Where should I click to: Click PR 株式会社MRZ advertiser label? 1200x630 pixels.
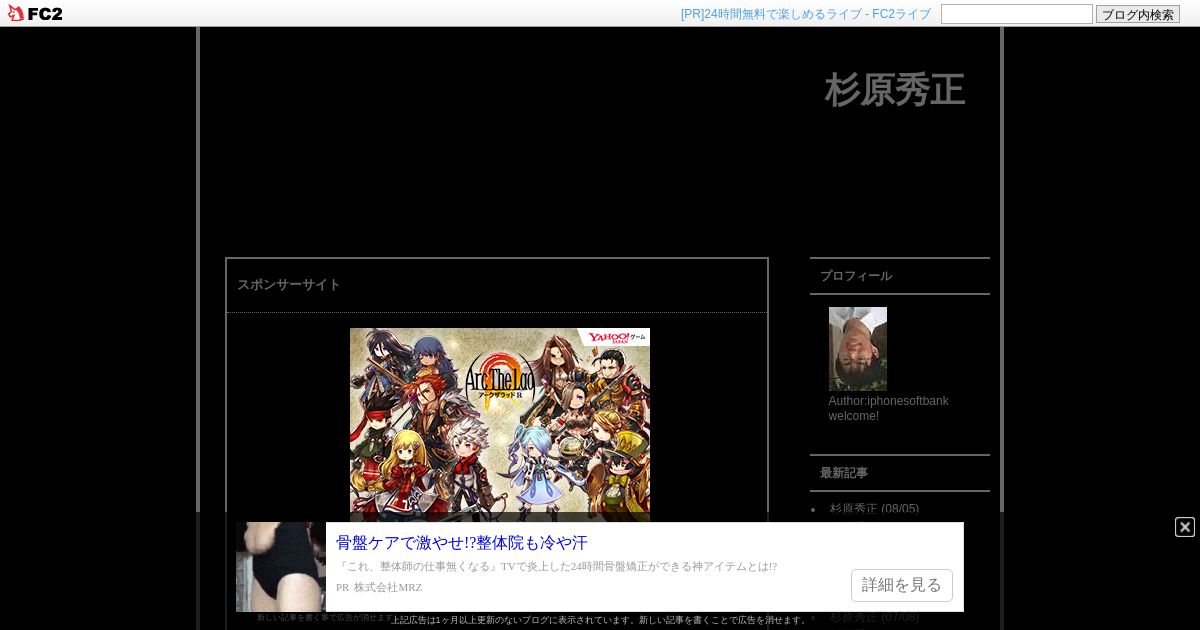(379, 588)
